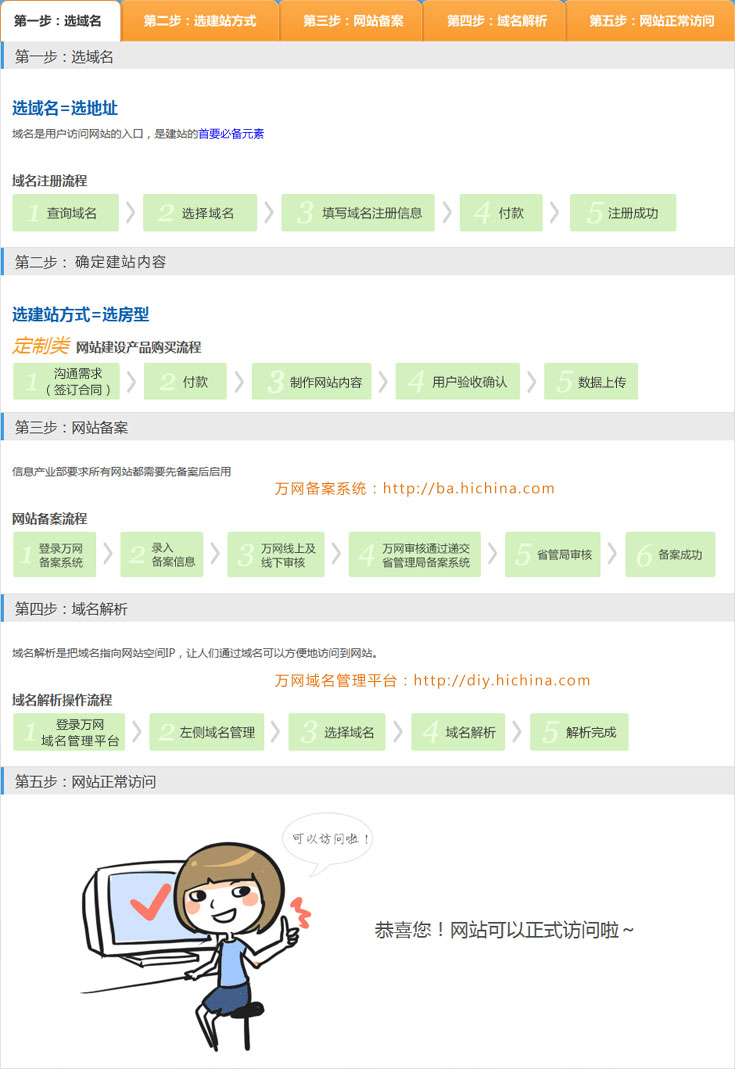735x1069 pixels.
Task: Click step 1 登录万网域名管理平台 box
Action: (x=70, y=732)
